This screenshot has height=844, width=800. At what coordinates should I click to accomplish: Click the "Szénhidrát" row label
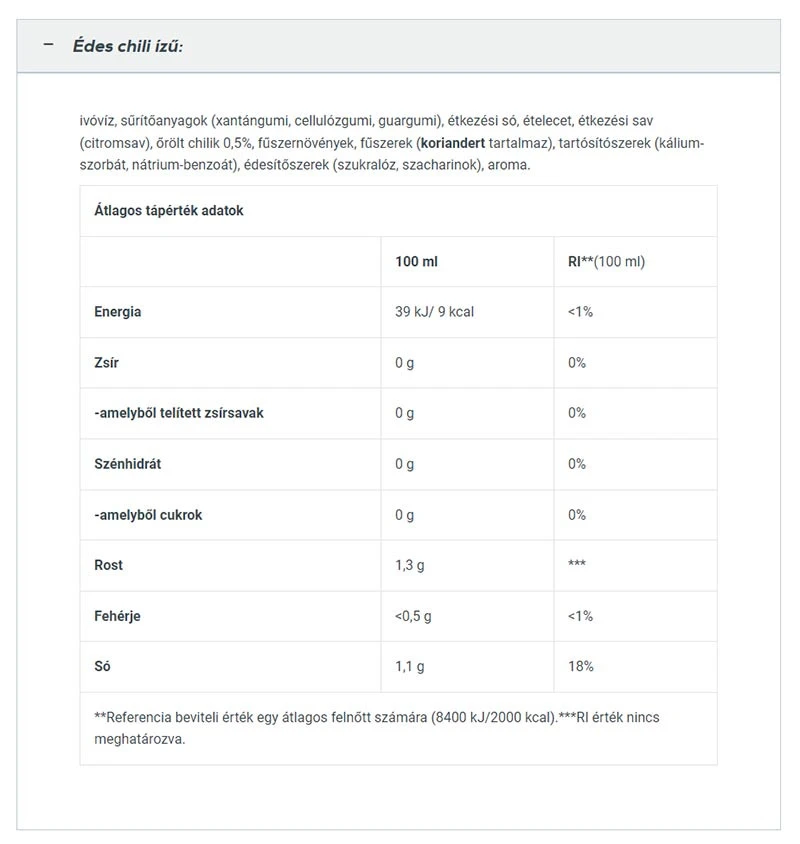[129, 464]
